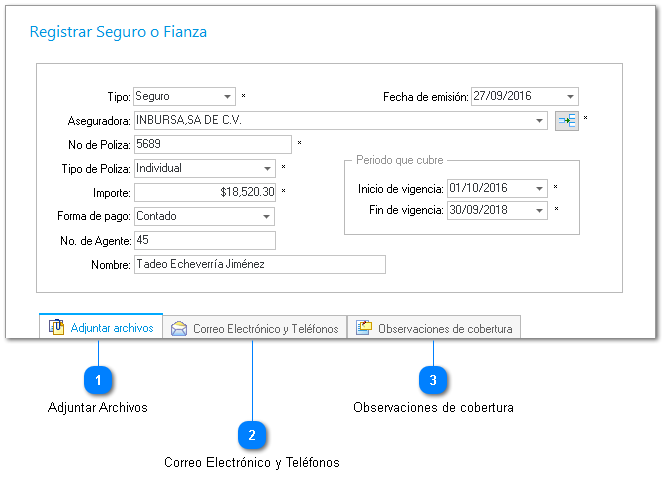Click the Nombre field with Tadeo Echeverría

pos(258,265)
